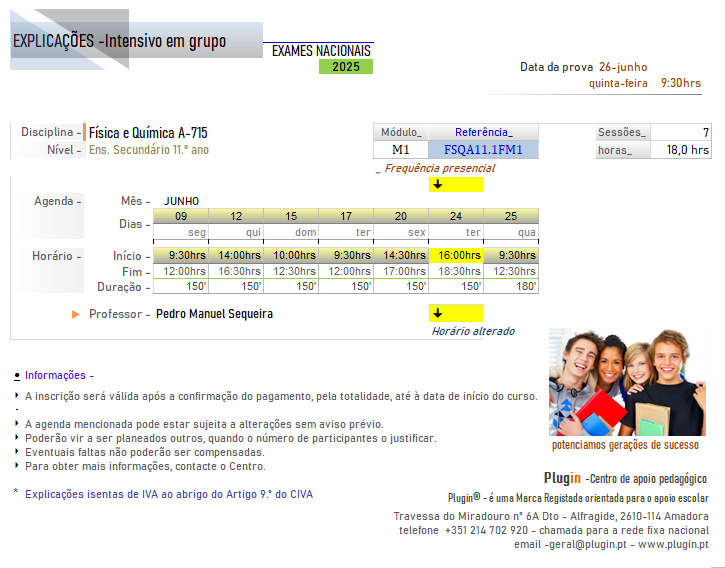This screenshot has height=568, width=725.
Task: Click the 14:30hrs start time cell
Action: (x=401, y=256)
